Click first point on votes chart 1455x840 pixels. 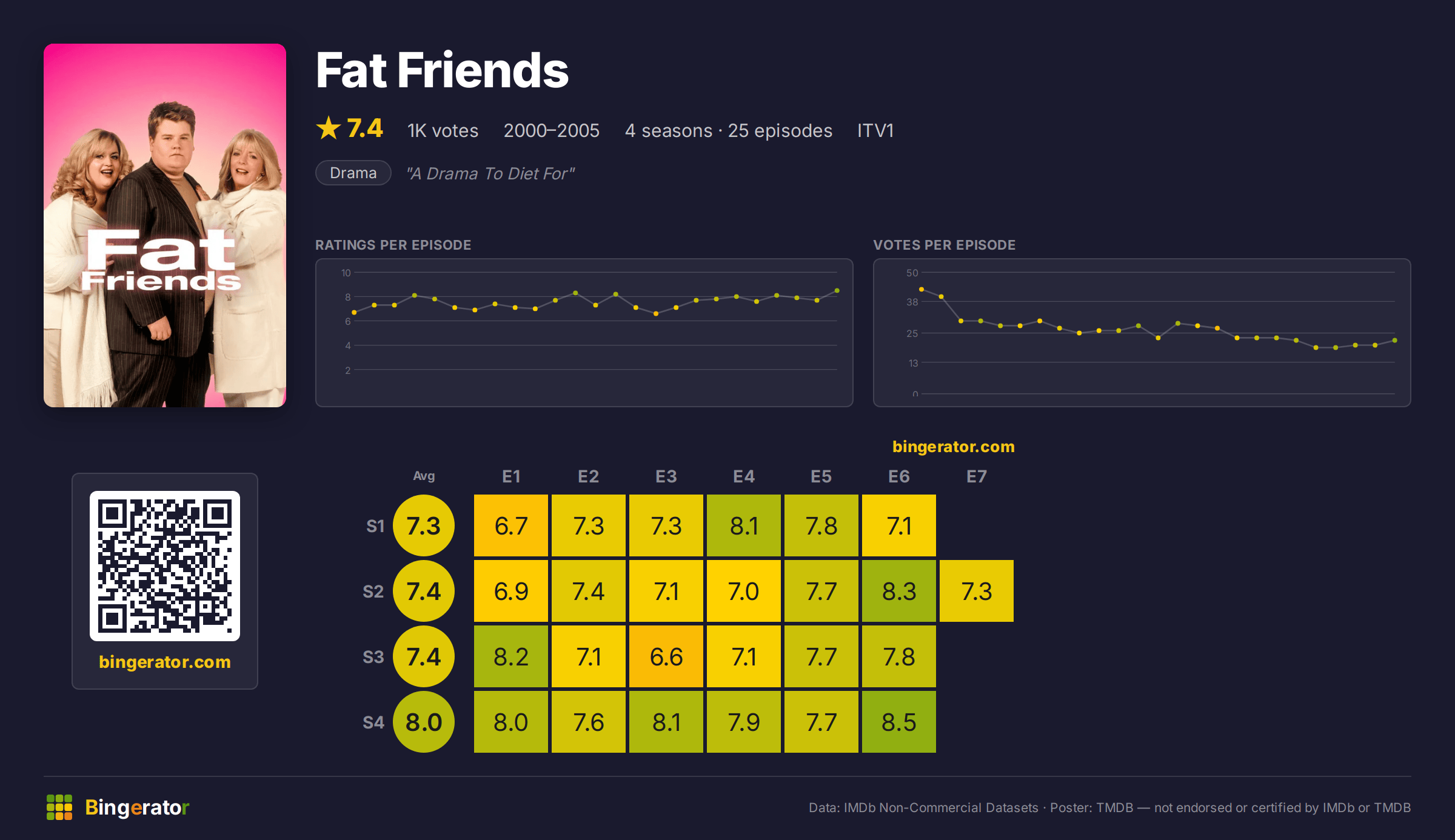click(921, 289)
